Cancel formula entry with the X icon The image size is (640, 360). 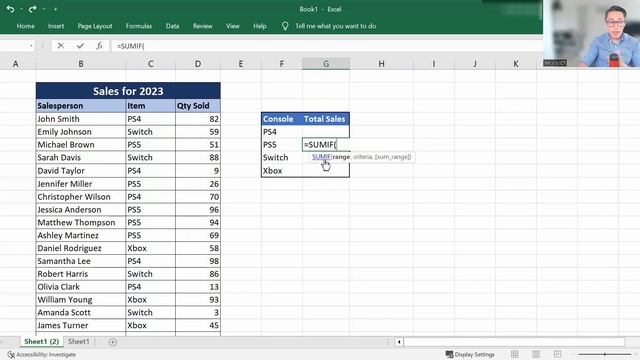pyautogui.click(x=60, y=46)
